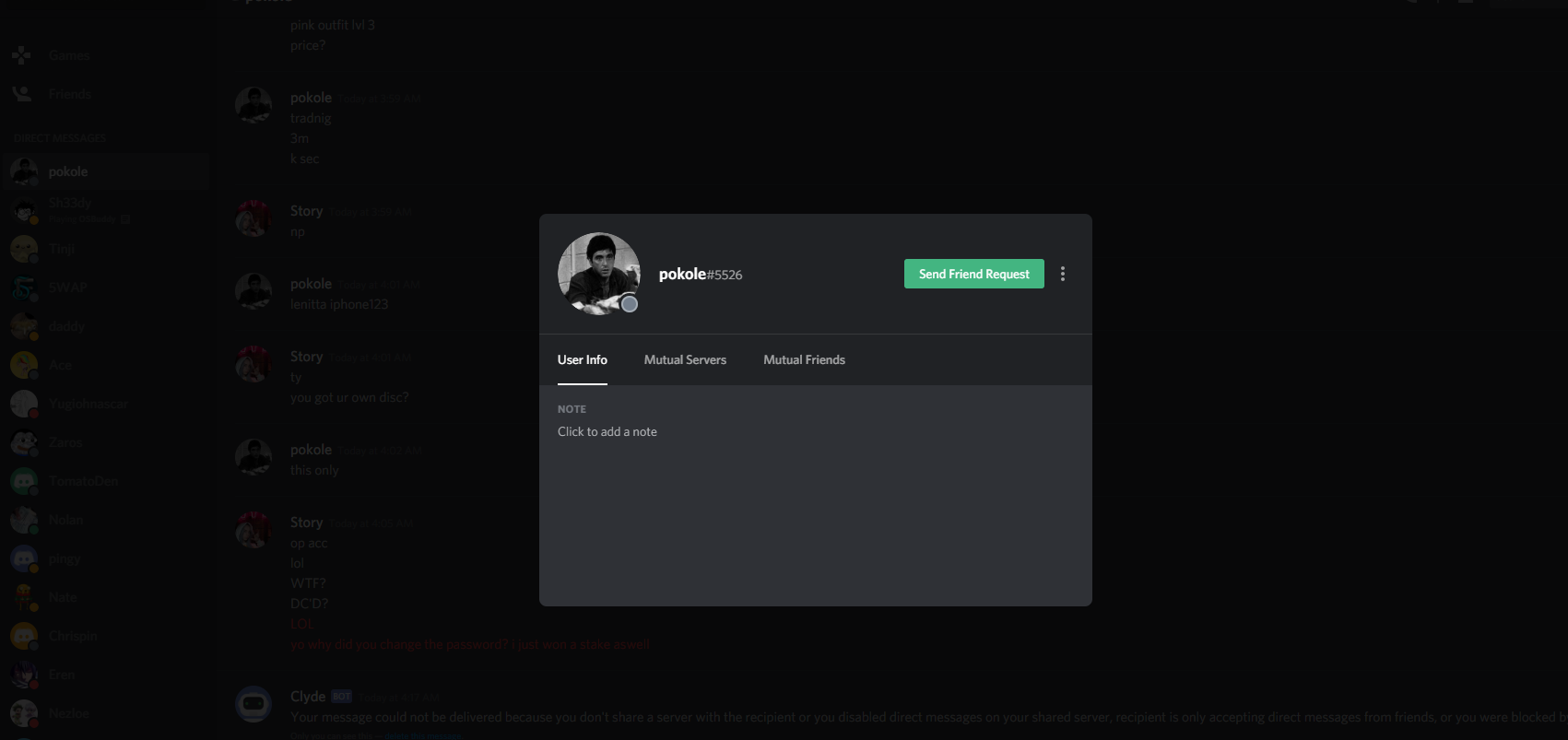This screenshot has height=740, width=1568.
Task: Click the pokole#5526 username in the profile popup
Action: click(x=701, y=274)
